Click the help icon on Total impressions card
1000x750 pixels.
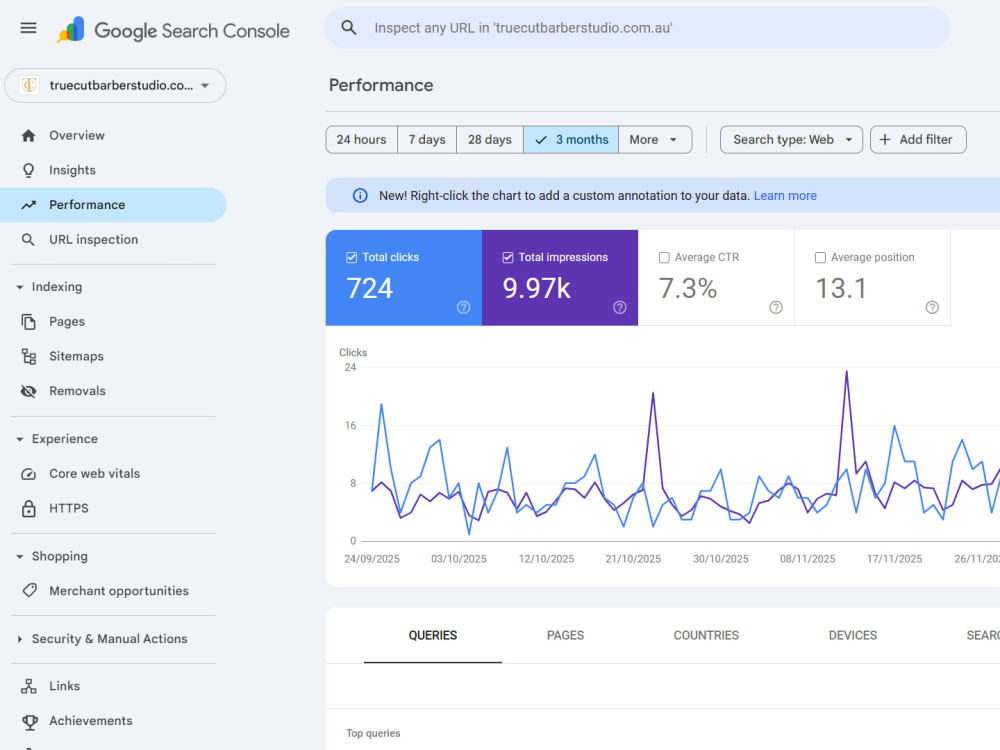620,307
